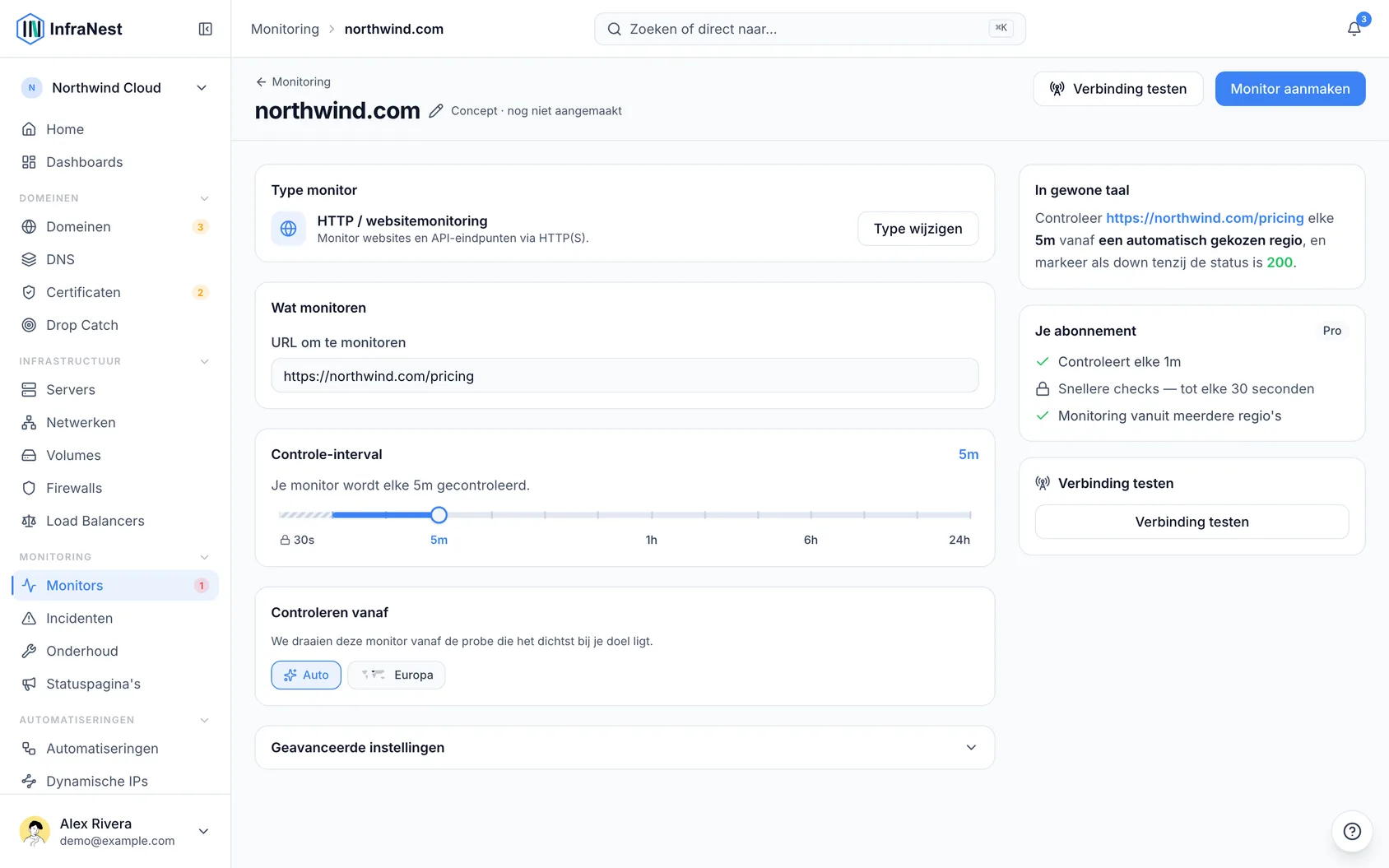Open Alex Rivera account menu

point(115,831)
